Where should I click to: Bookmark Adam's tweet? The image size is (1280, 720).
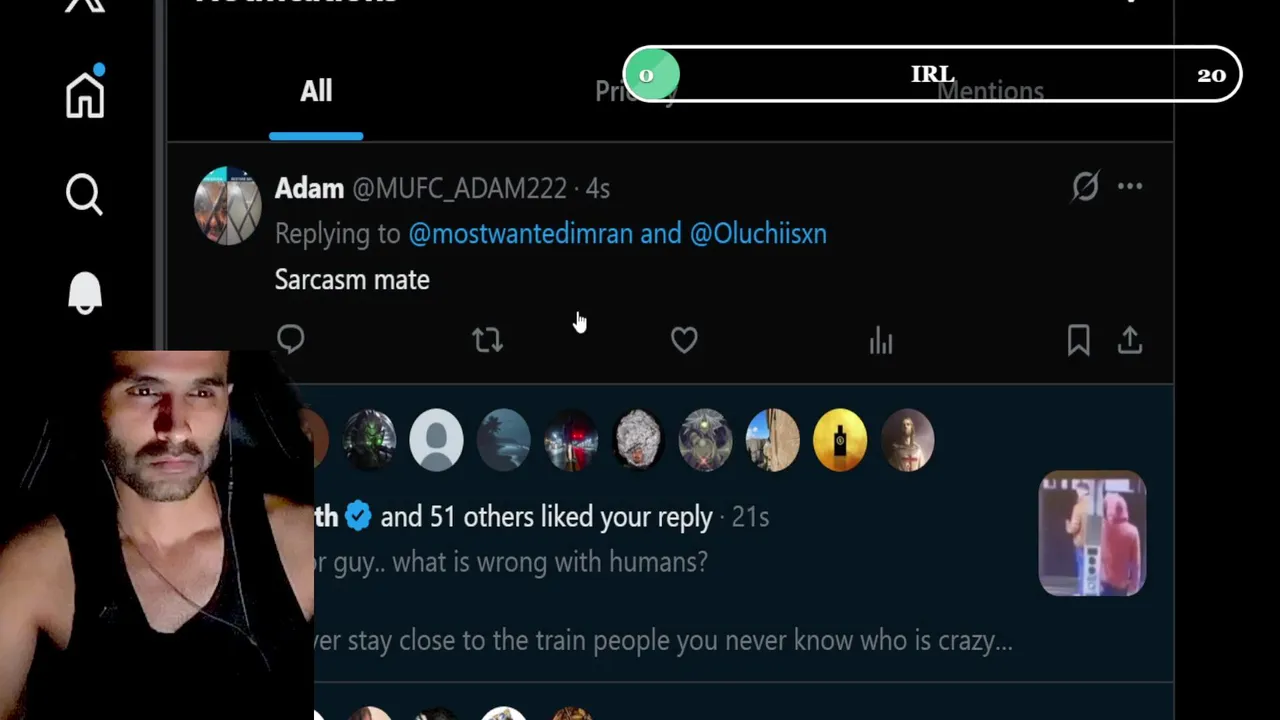coord(1078,340)
